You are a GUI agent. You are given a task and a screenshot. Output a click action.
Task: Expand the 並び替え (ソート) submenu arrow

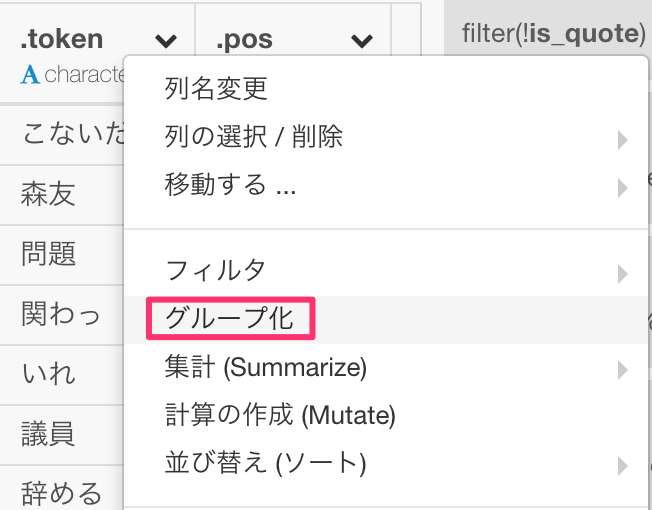(622, 466)
